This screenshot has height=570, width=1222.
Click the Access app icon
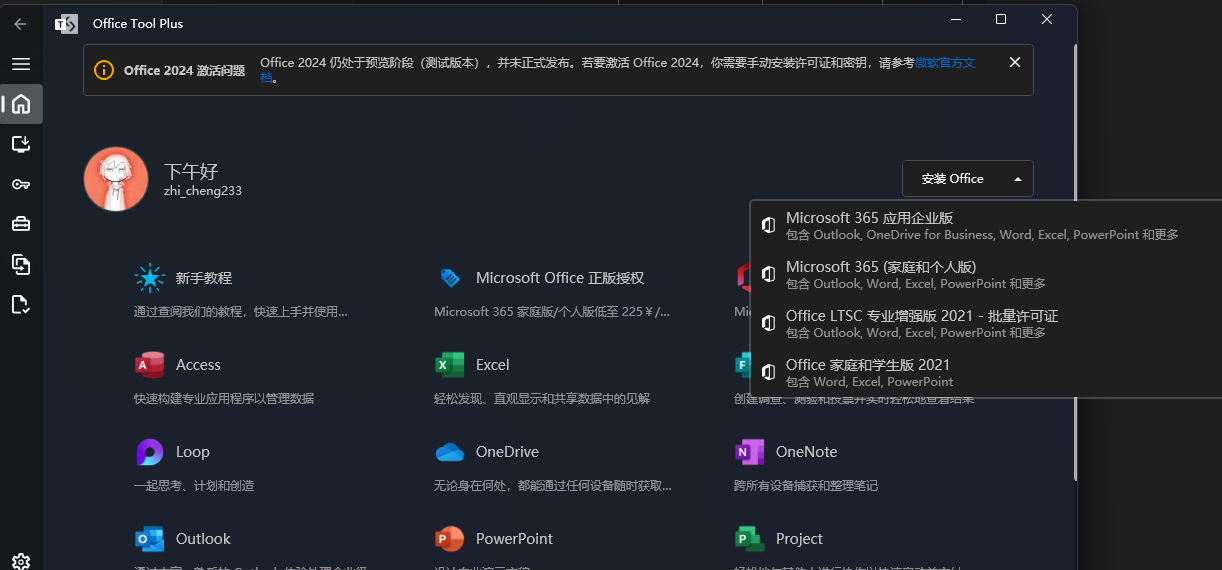tap(149, 365)
